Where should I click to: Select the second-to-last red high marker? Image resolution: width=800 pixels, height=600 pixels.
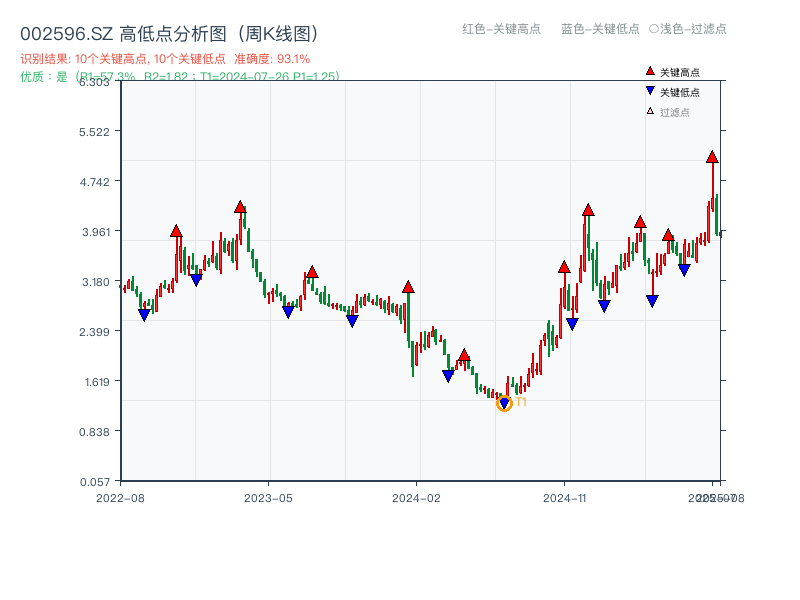(668, 235)
